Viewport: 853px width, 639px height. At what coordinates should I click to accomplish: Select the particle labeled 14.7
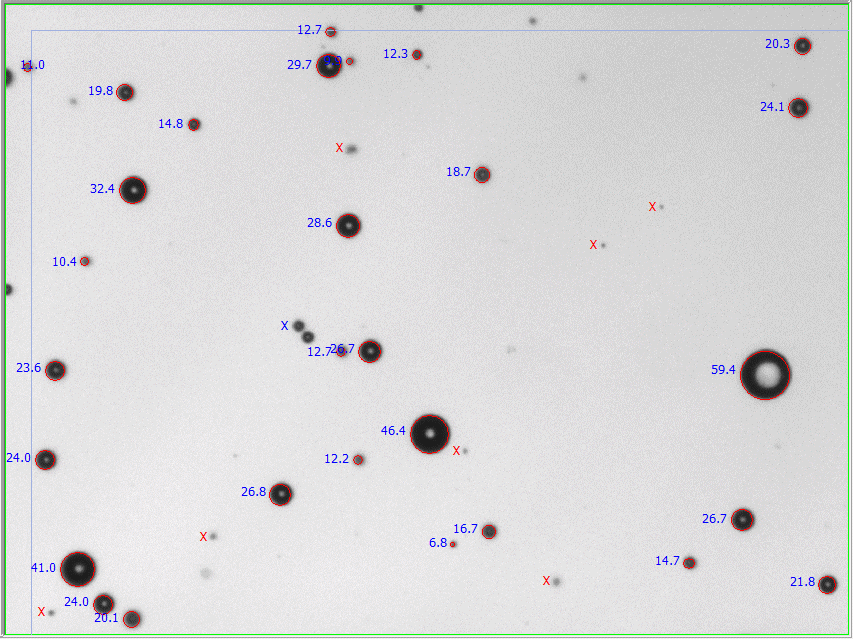[689, 563]
